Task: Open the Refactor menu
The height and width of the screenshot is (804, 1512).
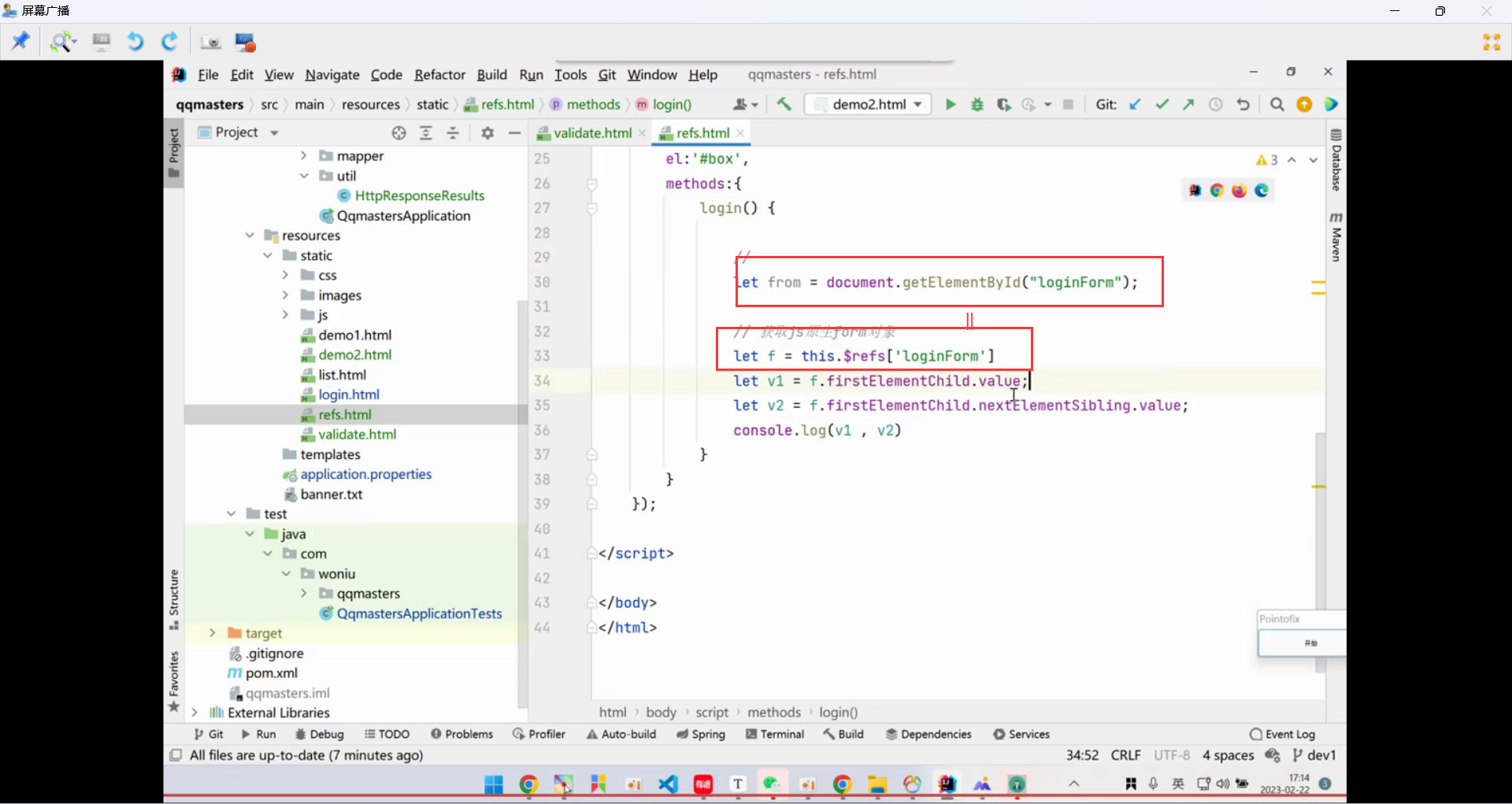Action: coord(439,75)
